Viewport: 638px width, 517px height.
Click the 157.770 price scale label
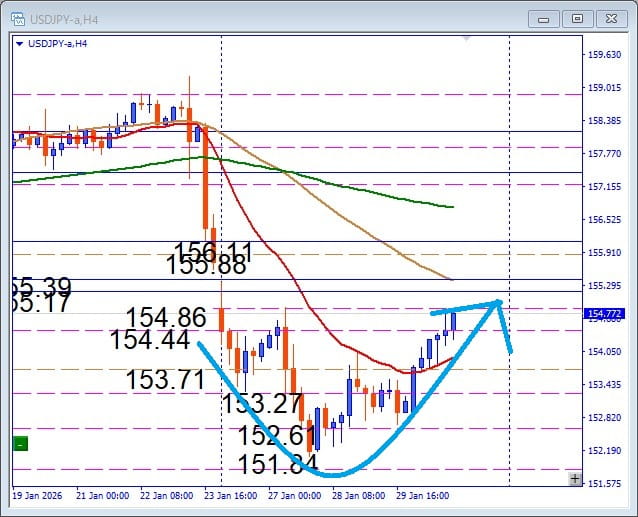coord(605,153)
